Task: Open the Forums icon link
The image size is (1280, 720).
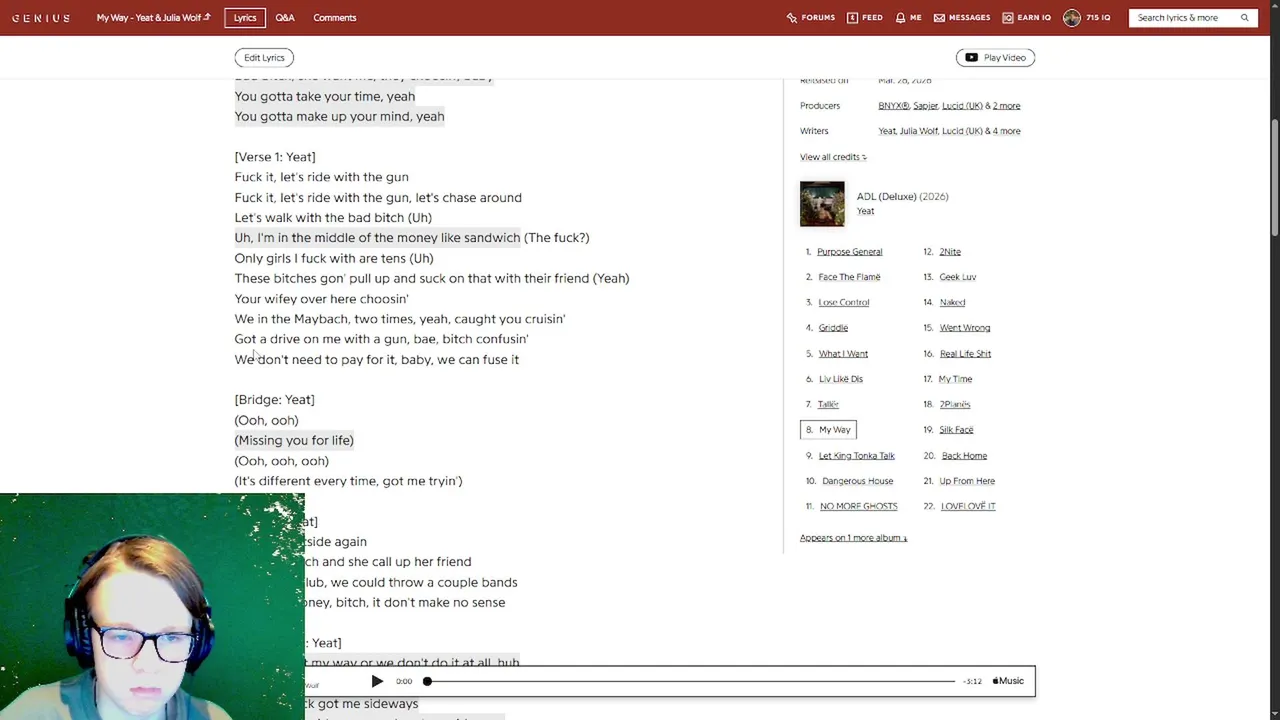Action: pos(811,18)
